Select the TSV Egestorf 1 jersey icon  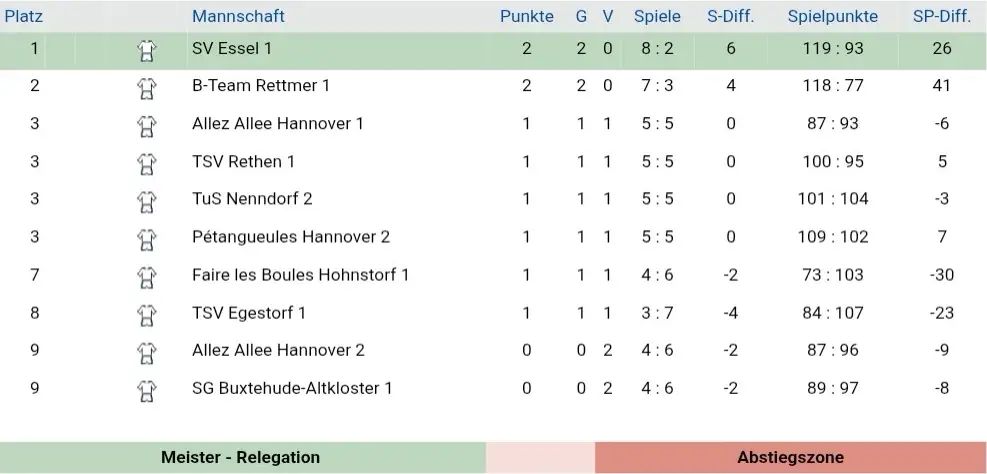(x=147, y=314)
